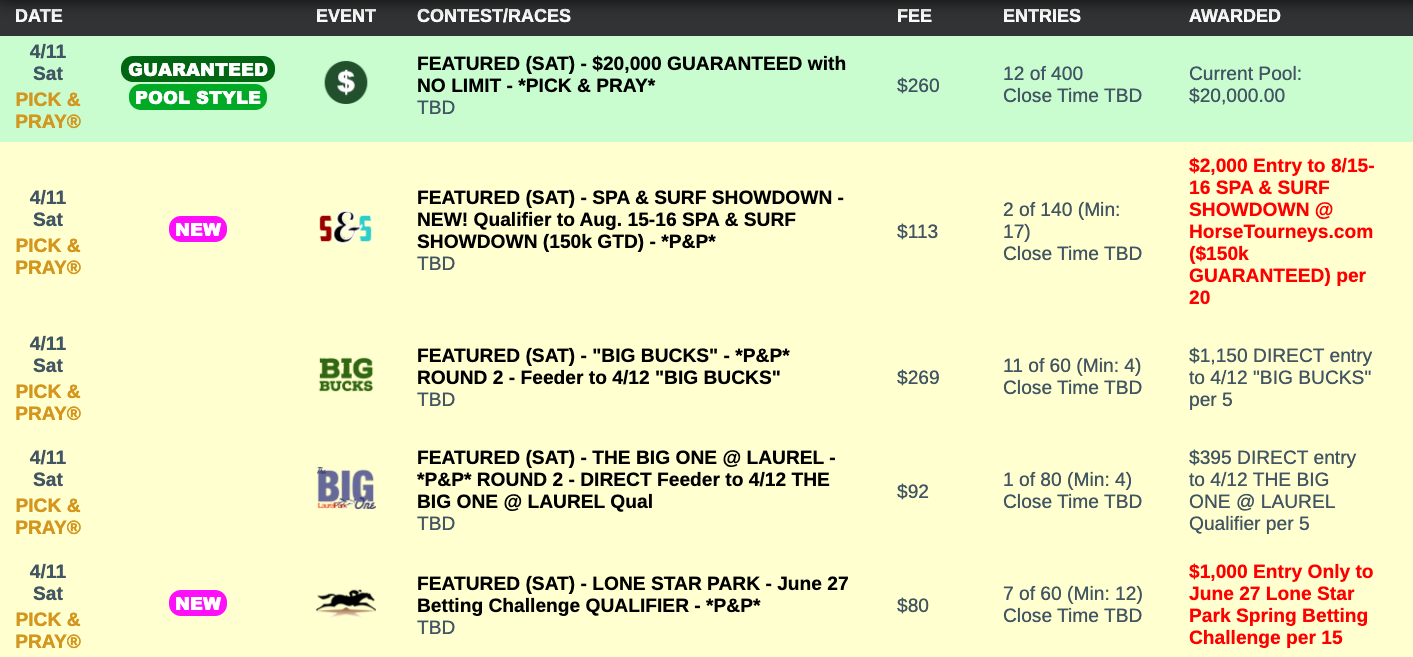The image size is (1413, 657).
Task: Sort by the FEE column header
Action: (x=912, y=16)
